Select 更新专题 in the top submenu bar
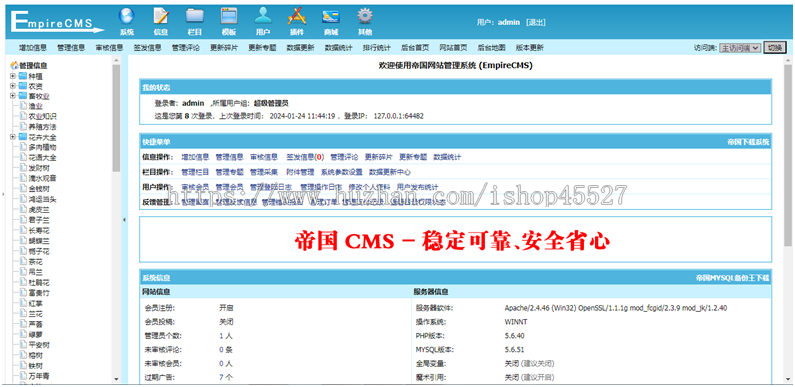 coord(262,48)
